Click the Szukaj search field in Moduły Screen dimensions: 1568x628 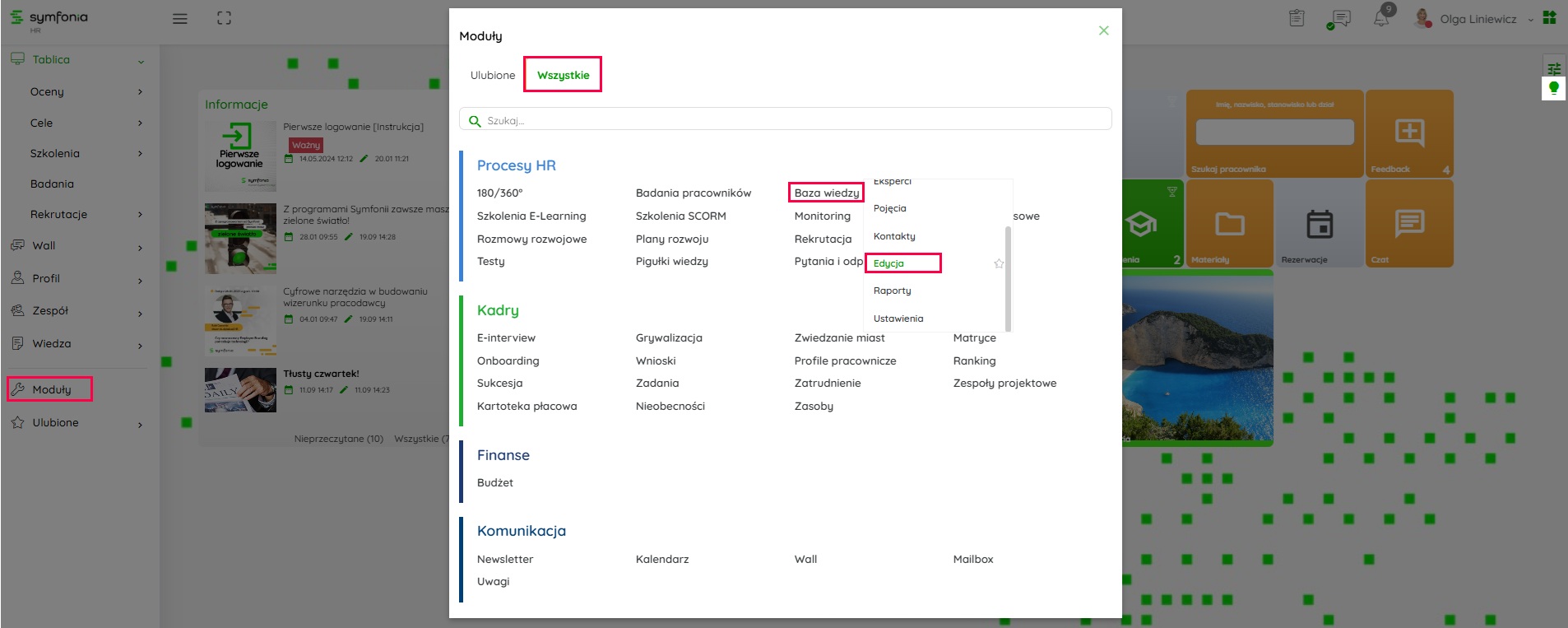click(x=786, y=120)
